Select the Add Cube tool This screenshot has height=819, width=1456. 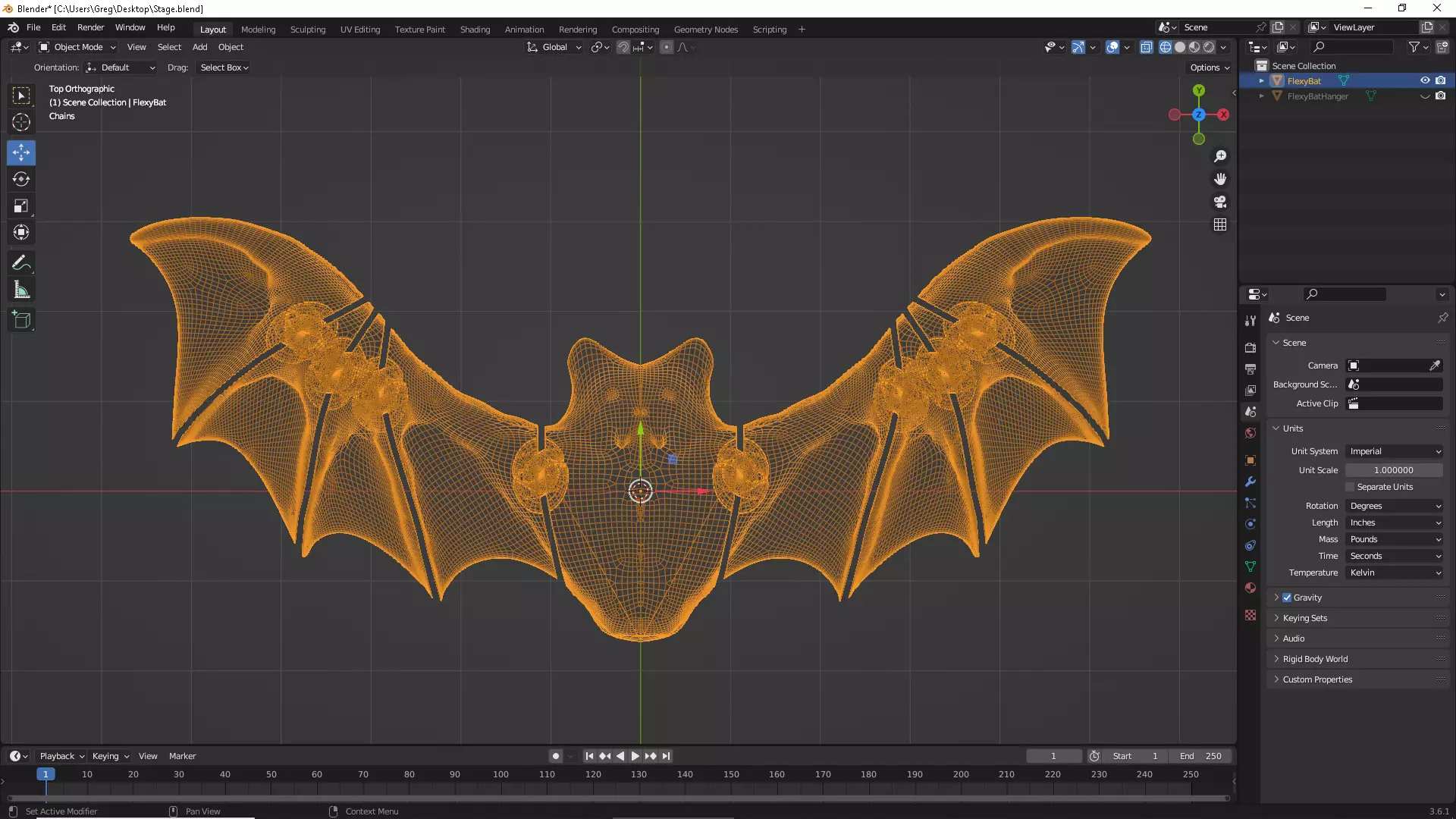pyautogui.click(x=21, y=320)
